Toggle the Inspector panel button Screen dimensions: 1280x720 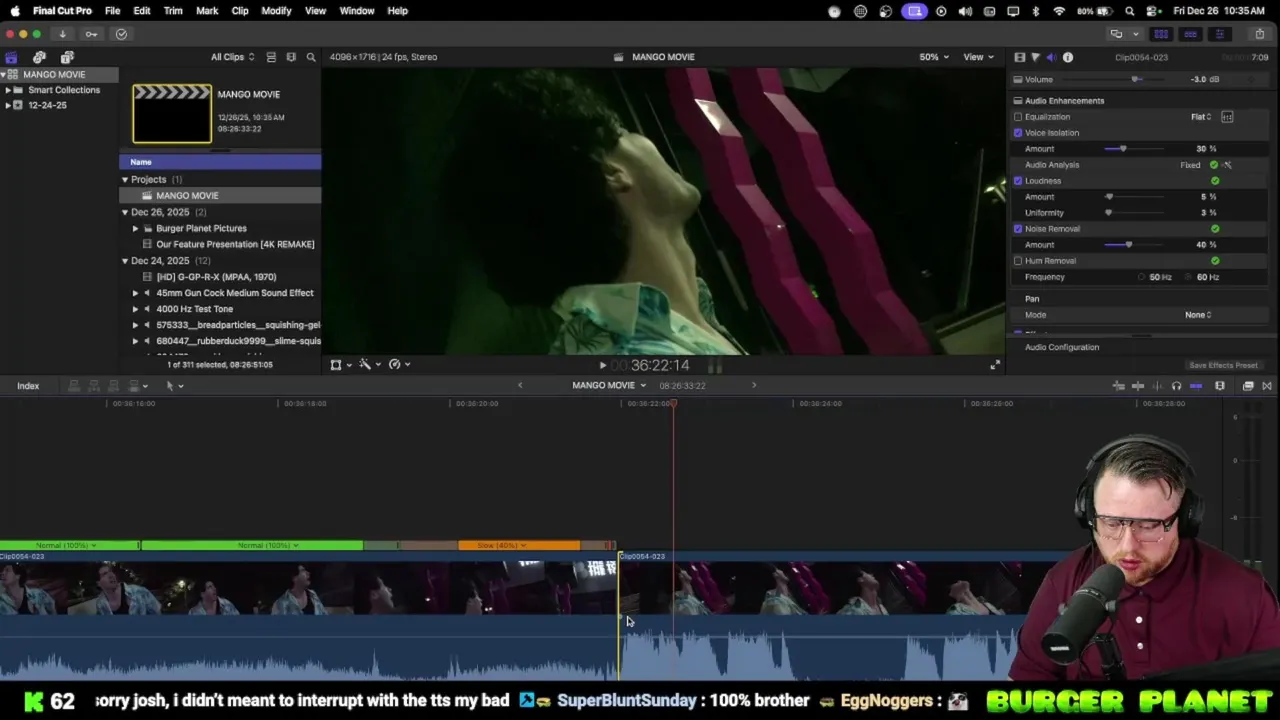coord(1219,34)
